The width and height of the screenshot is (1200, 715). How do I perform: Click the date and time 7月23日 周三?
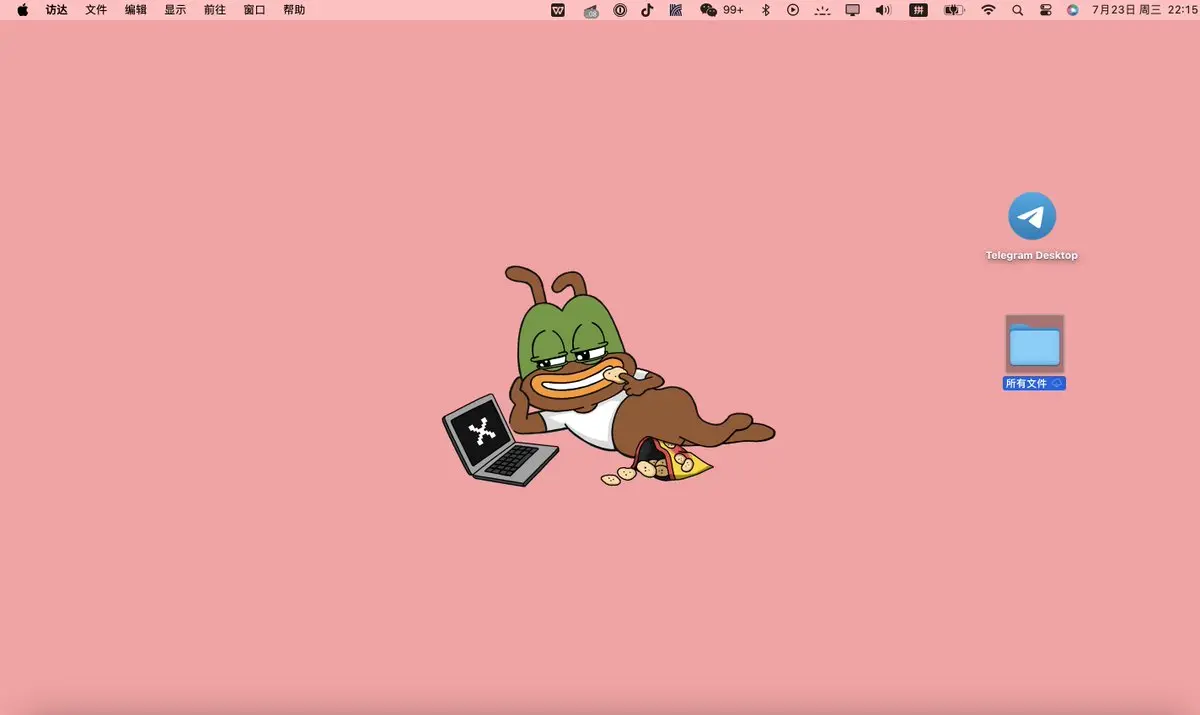1126,10
